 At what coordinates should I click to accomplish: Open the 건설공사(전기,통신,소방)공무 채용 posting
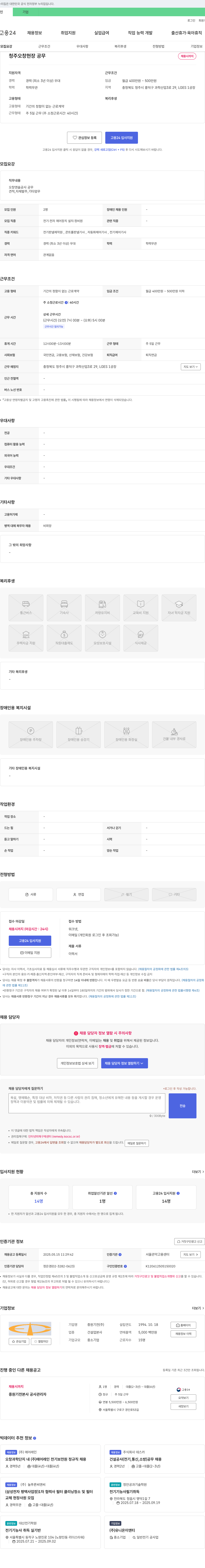pos(136,1459)
